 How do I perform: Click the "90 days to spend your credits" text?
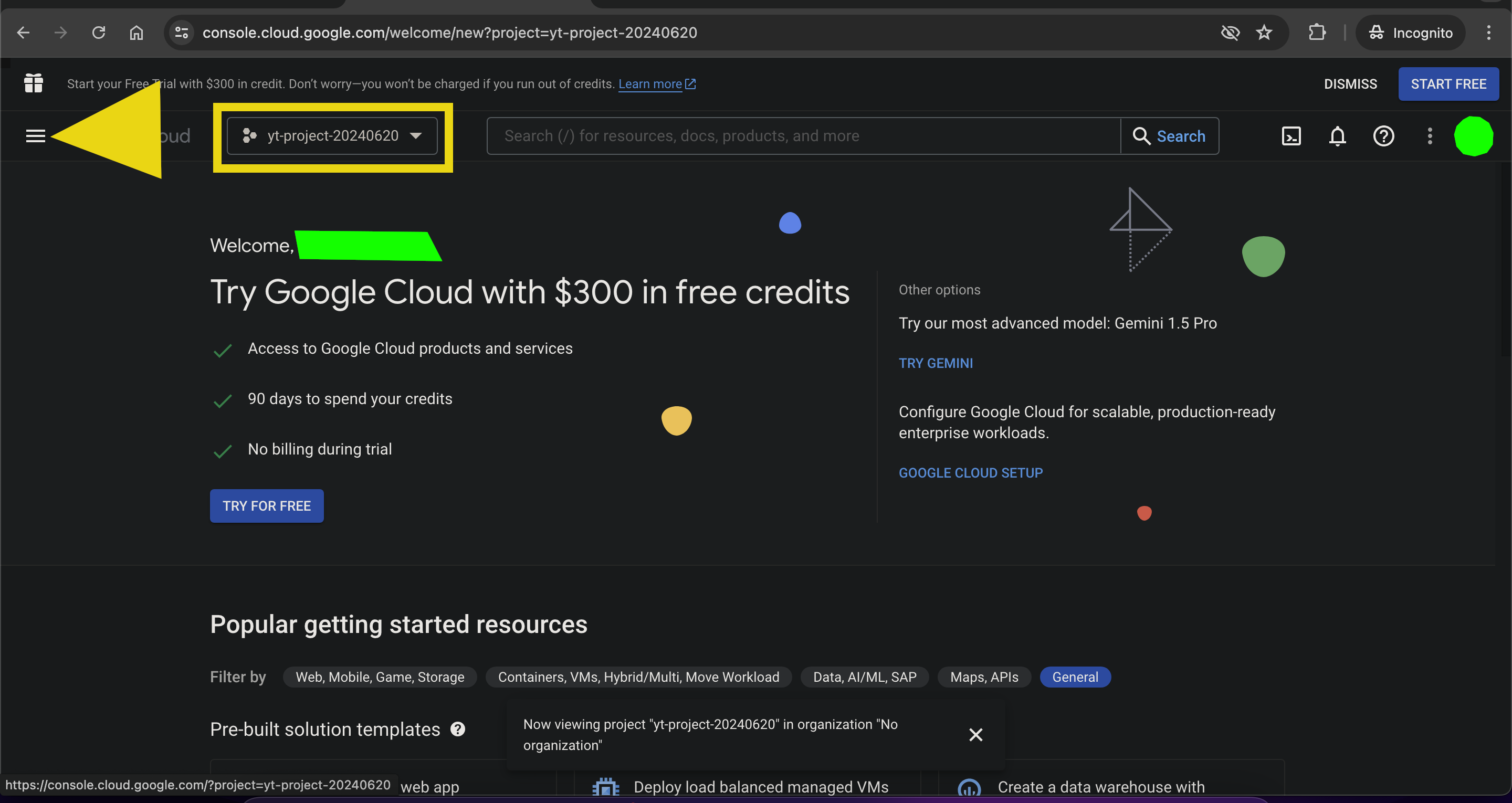point(350,399)
